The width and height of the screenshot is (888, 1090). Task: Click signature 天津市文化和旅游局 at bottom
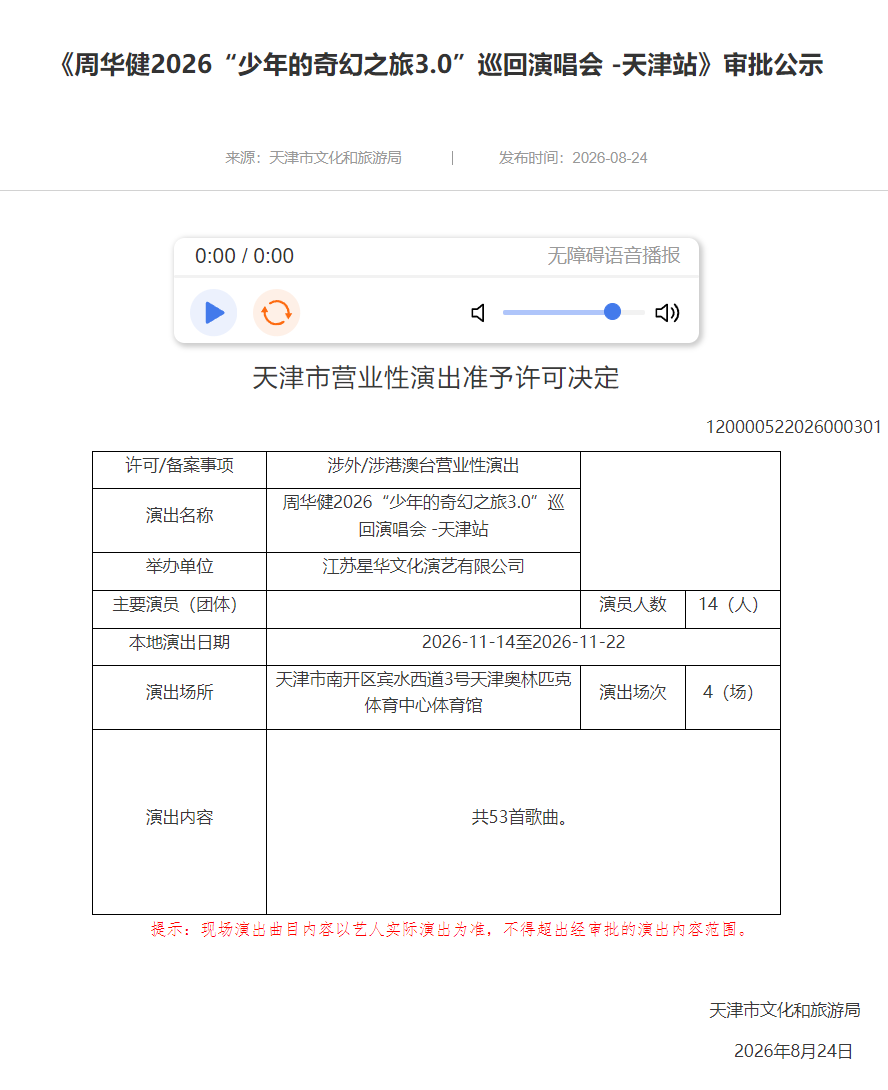click(784, 1010)
